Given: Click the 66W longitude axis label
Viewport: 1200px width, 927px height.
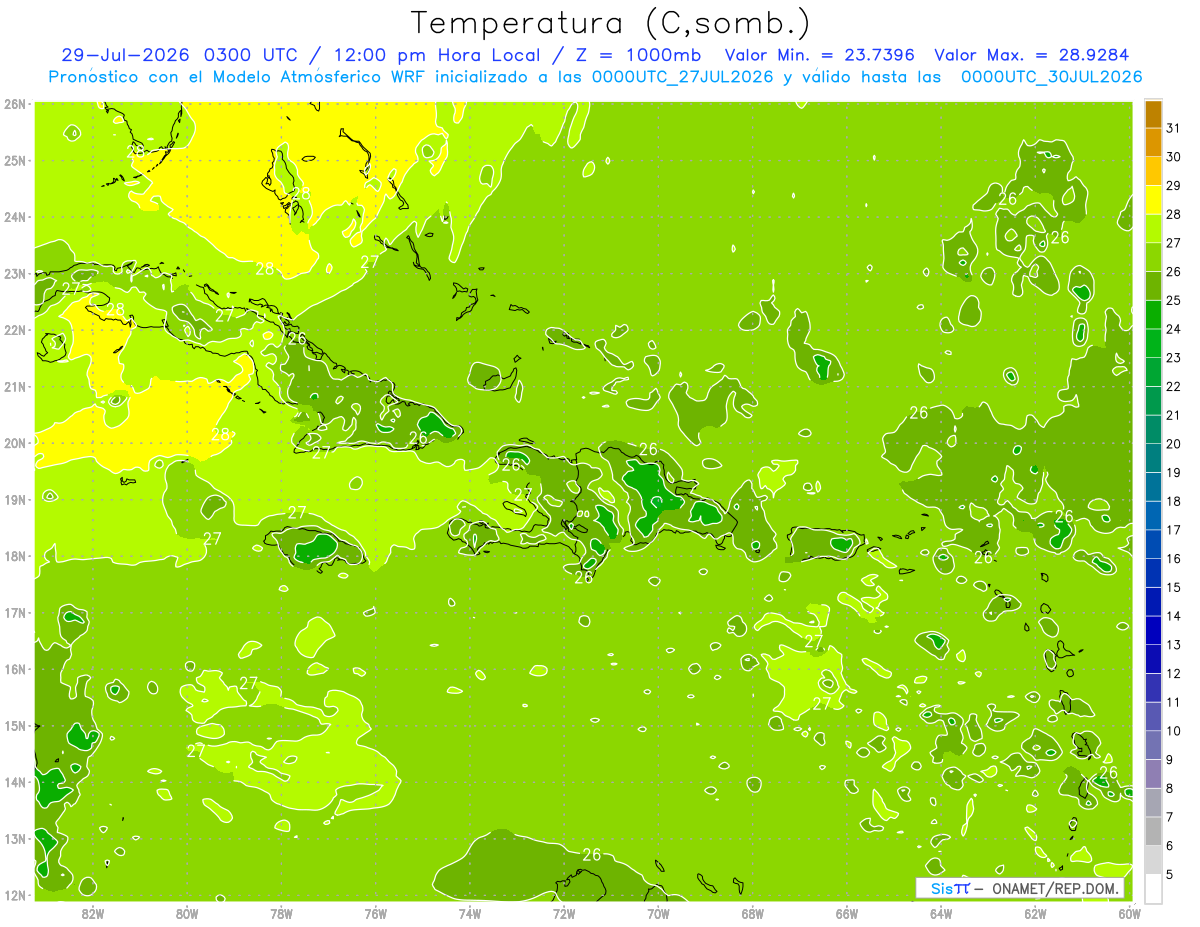Looking at the screenshot, I should pos(847,913).
